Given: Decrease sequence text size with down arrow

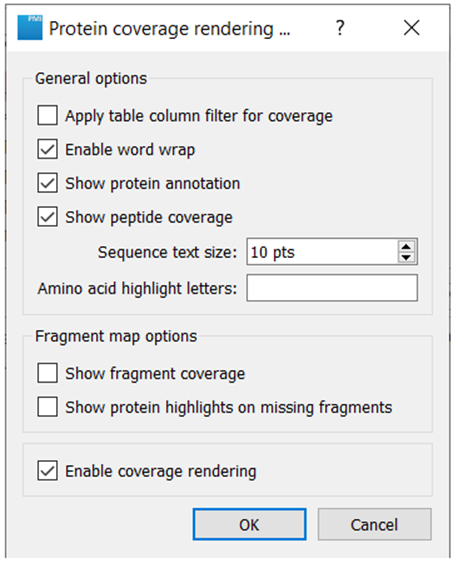Looking at the screenshot, I should tap(406, 257).
